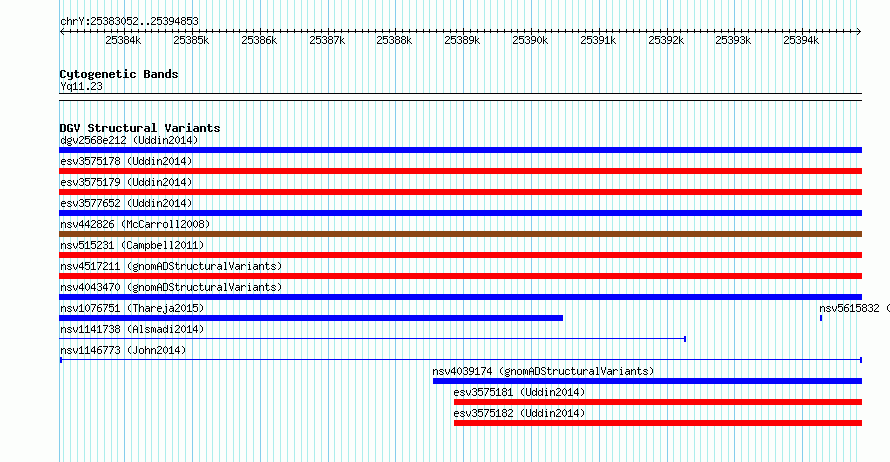
Task: Click the 25389k ruler tick label
Action: click(462, 40)
